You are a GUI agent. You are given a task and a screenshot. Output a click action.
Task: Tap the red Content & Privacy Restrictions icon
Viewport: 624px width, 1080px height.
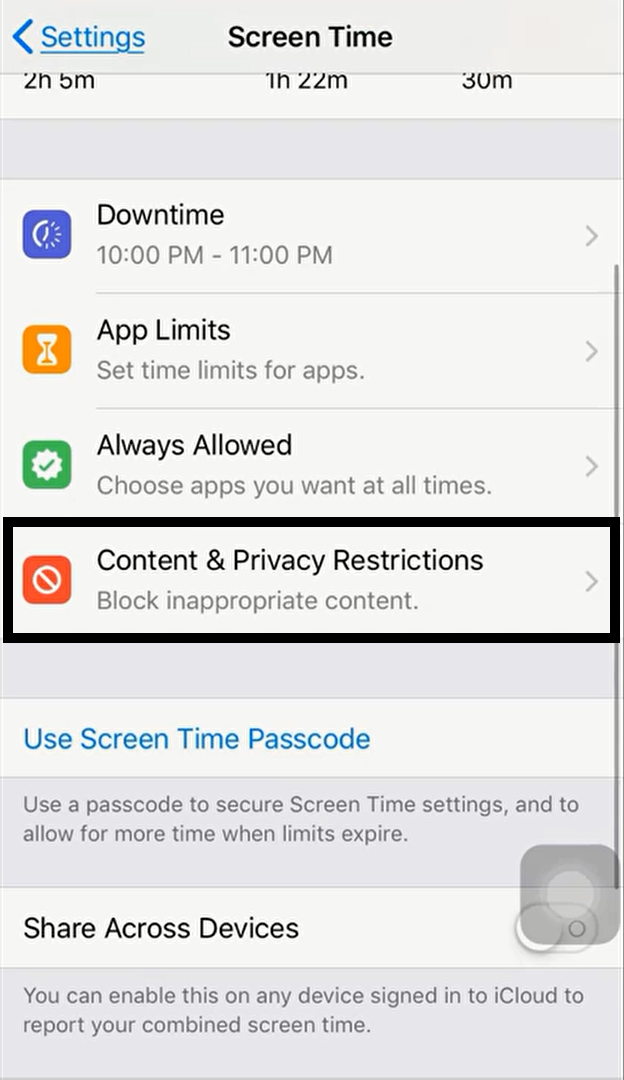(47, 580)
